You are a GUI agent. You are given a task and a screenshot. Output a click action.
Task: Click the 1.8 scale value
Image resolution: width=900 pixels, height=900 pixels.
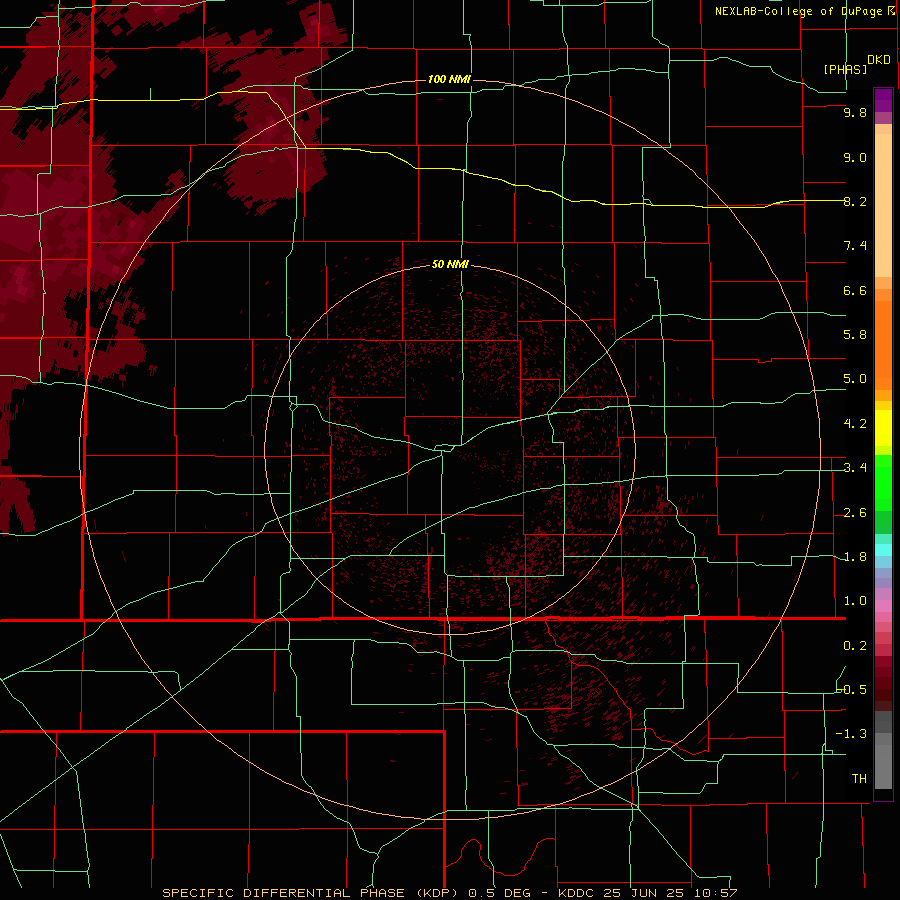[855, 557]
